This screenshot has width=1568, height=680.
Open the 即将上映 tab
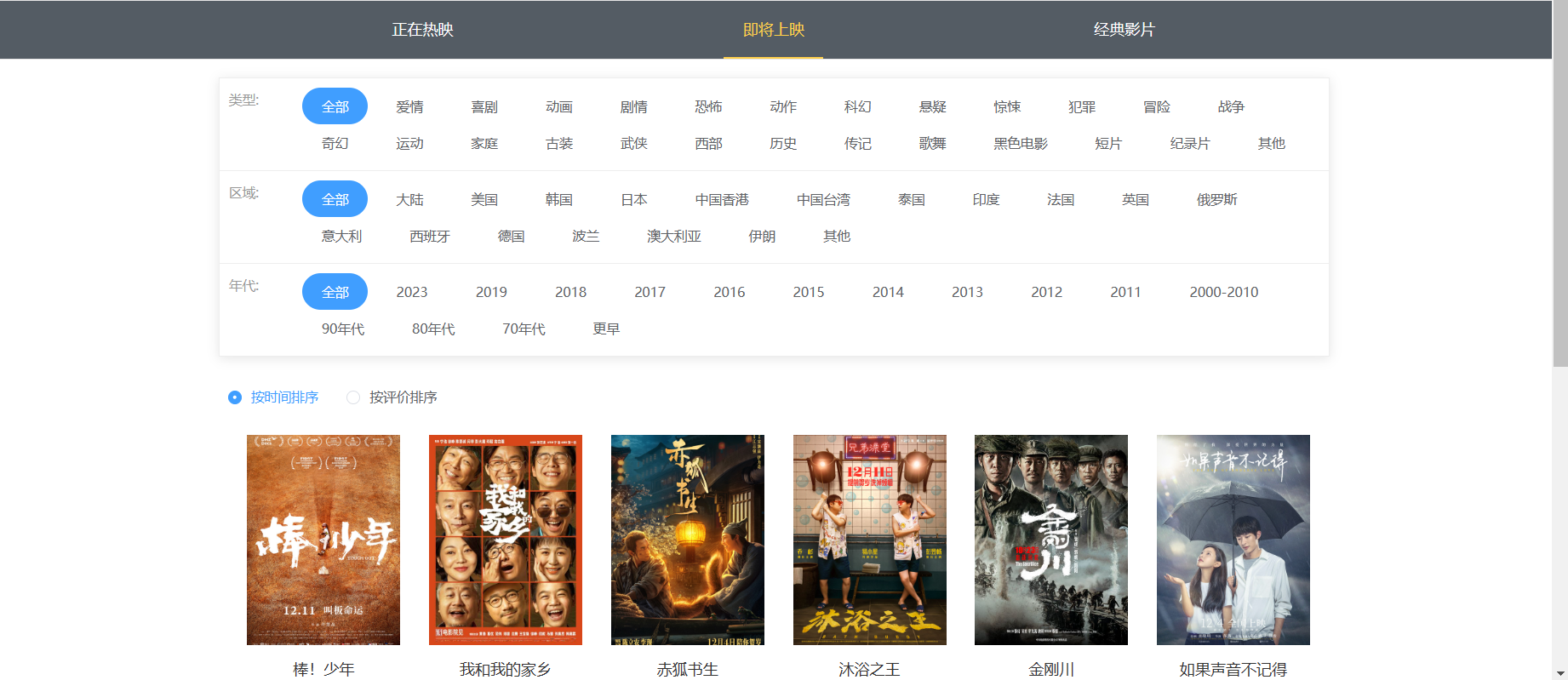773,30
